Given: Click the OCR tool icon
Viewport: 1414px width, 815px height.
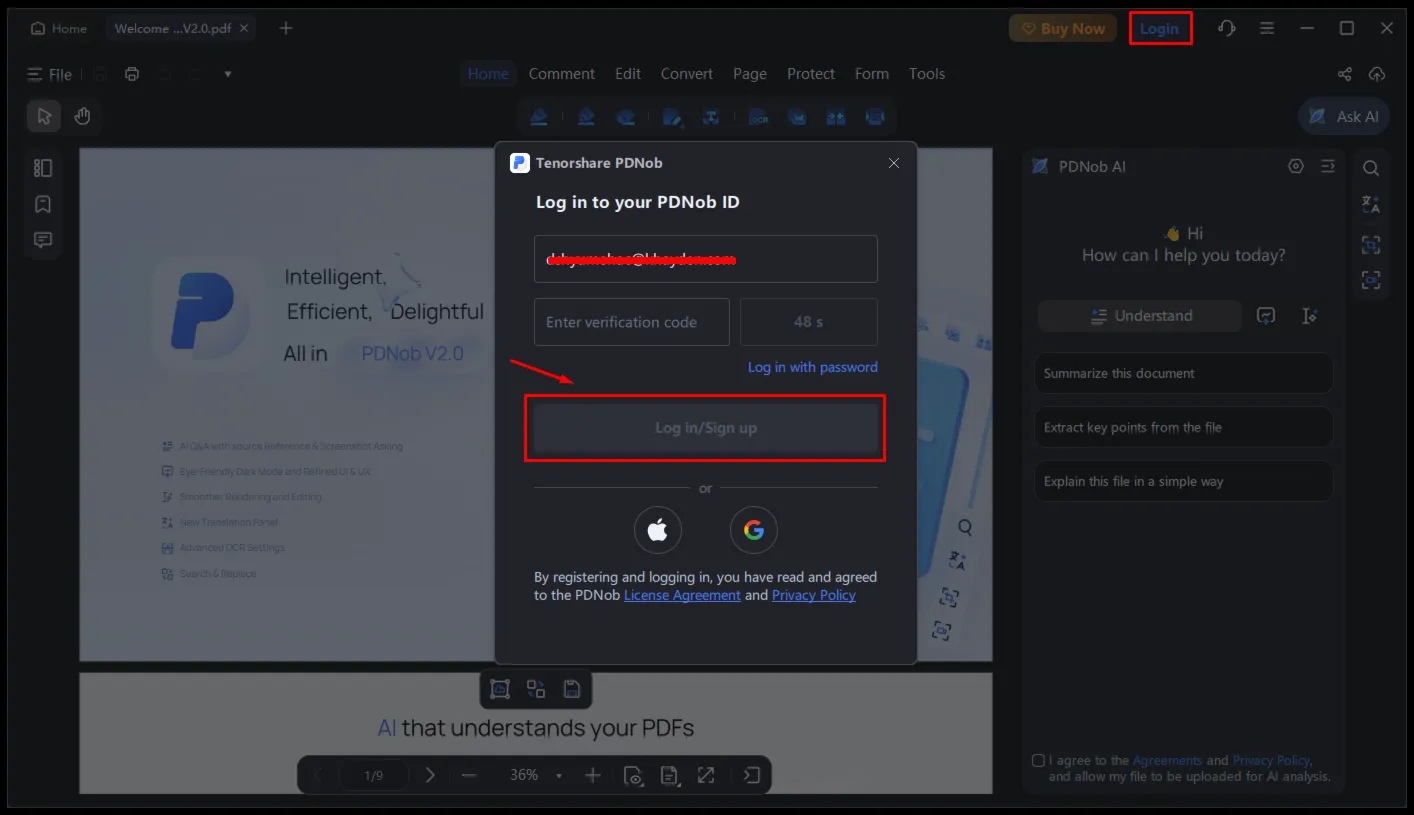Looking at the screenshot, I should 758,117.
